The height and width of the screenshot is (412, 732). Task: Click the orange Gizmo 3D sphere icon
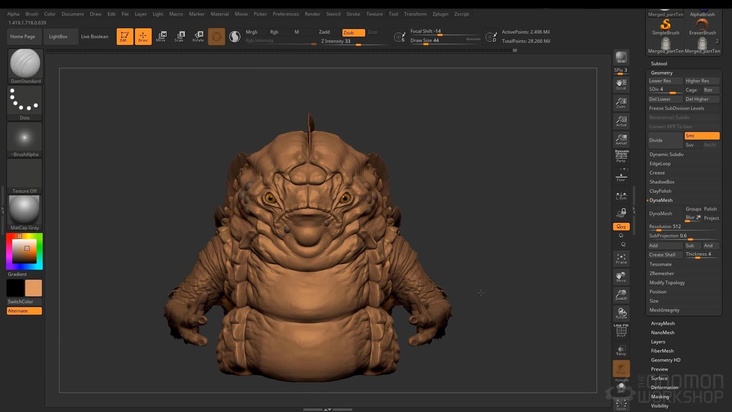click(x=217, y=36)
